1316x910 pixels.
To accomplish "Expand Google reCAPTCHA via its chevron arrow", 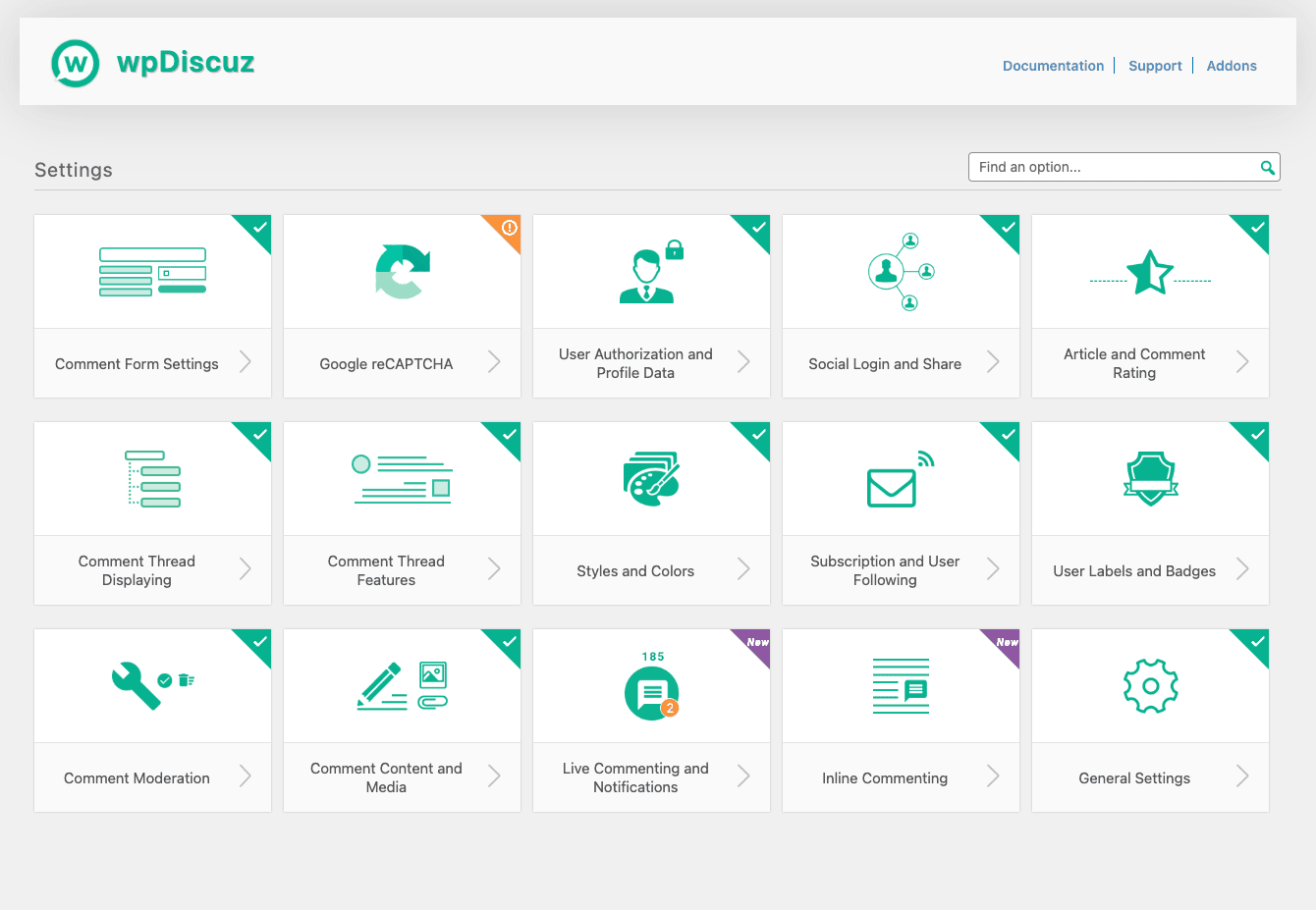I will pyautogui.click(x=495, y=362).
